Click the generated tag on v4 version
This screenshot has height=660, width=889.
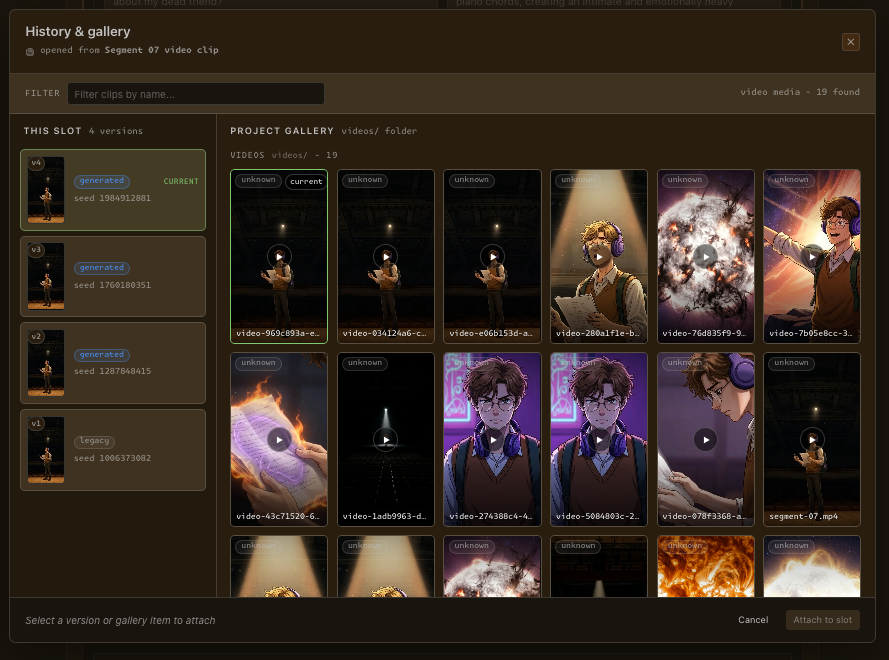click(101, 181)
